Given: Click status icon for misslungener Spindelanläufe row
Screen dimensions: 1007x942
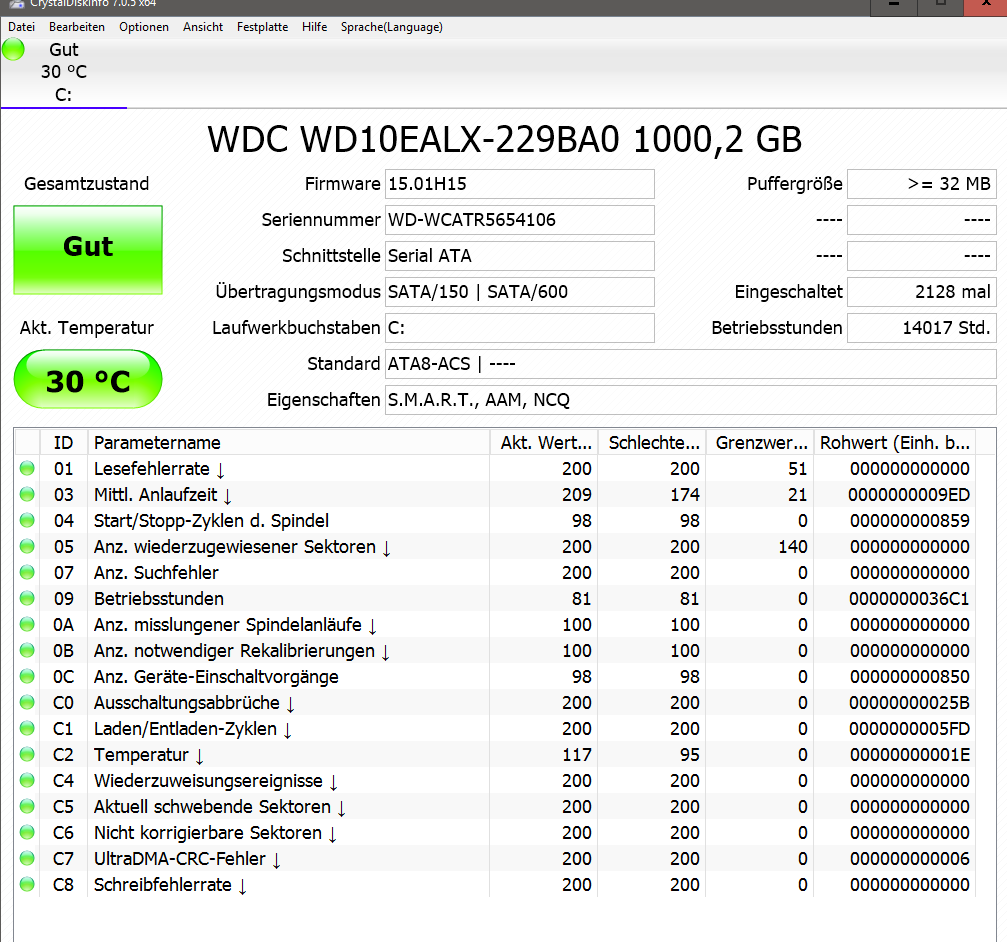Looking at the screenshot, I should (x=27, y=624).
